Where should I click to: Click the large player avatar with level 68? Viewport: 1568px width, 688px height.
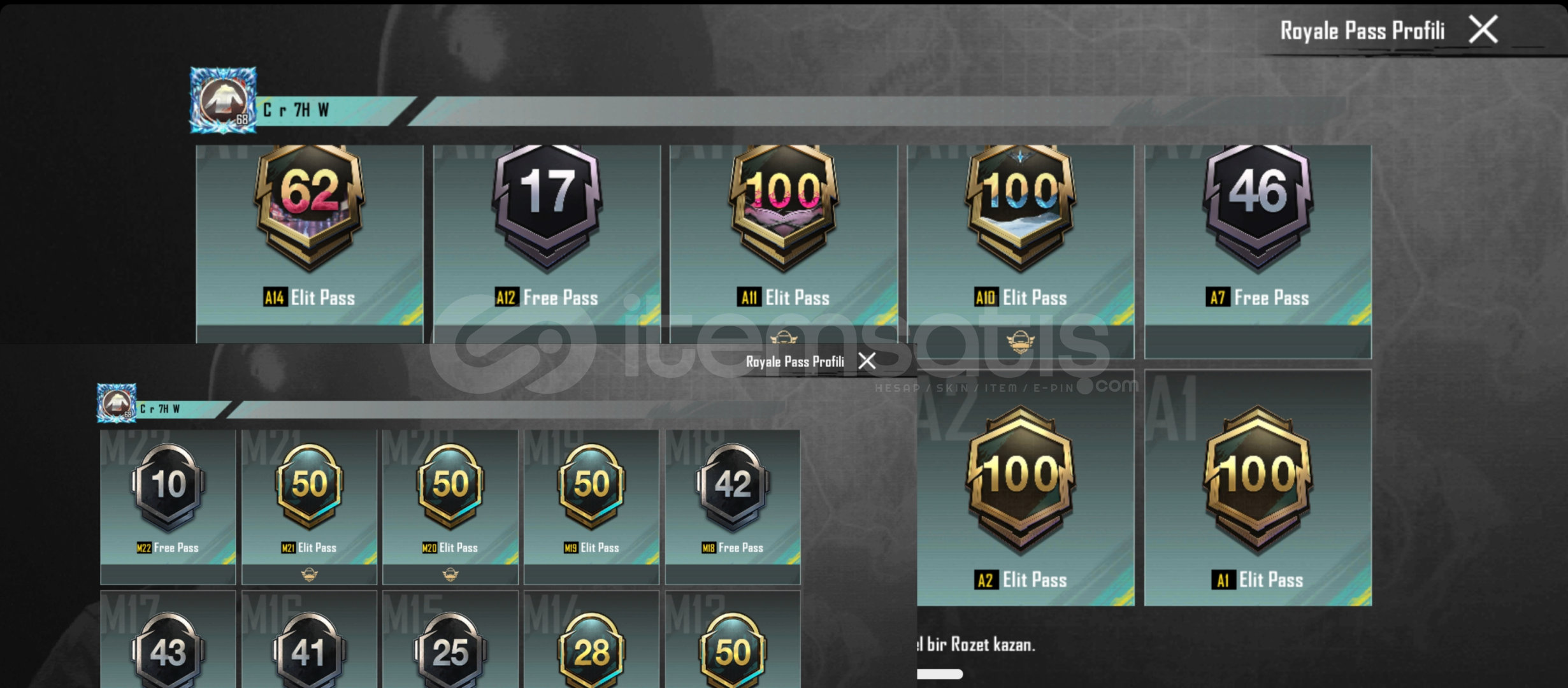(x=223, y=100)
